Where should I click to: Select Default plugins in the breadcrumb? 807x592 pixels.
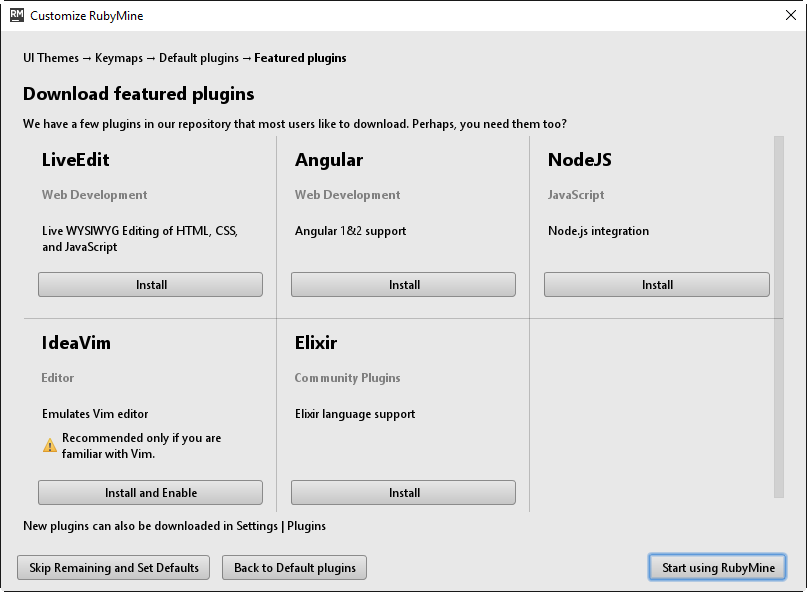[x=199, y=58]
